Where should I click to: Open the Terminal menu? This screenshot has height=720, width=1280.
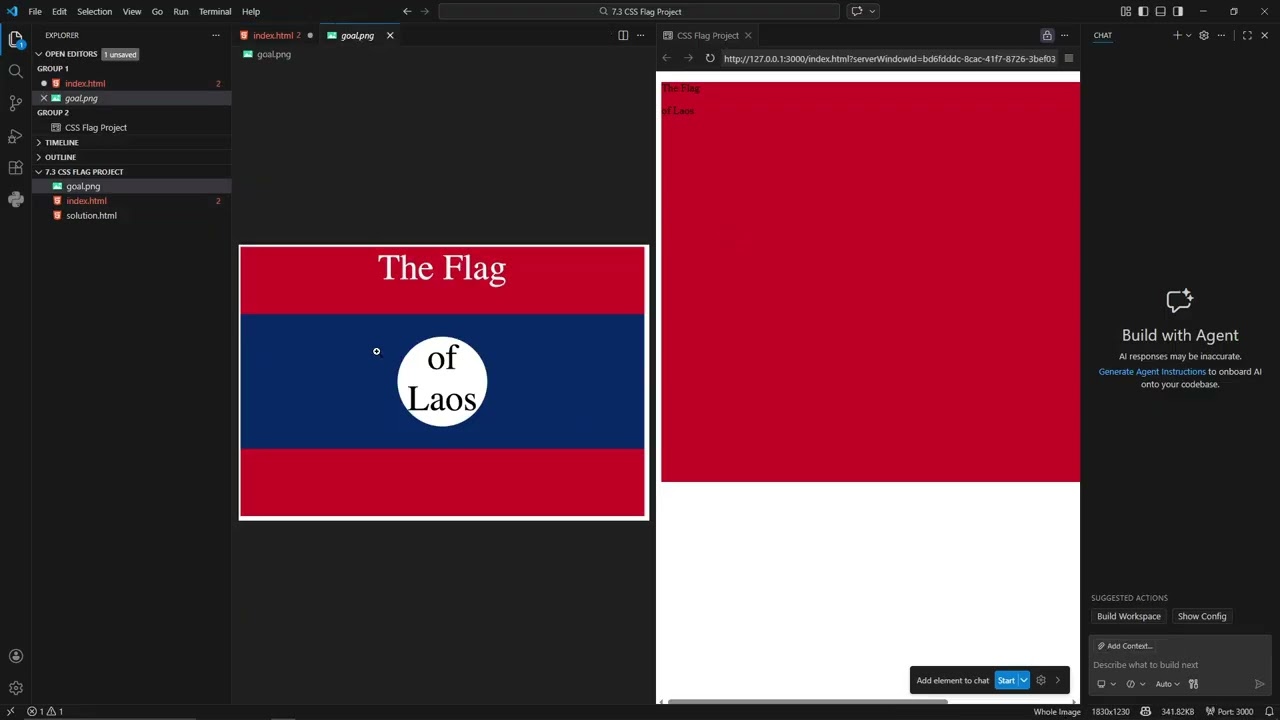[215, 11]
